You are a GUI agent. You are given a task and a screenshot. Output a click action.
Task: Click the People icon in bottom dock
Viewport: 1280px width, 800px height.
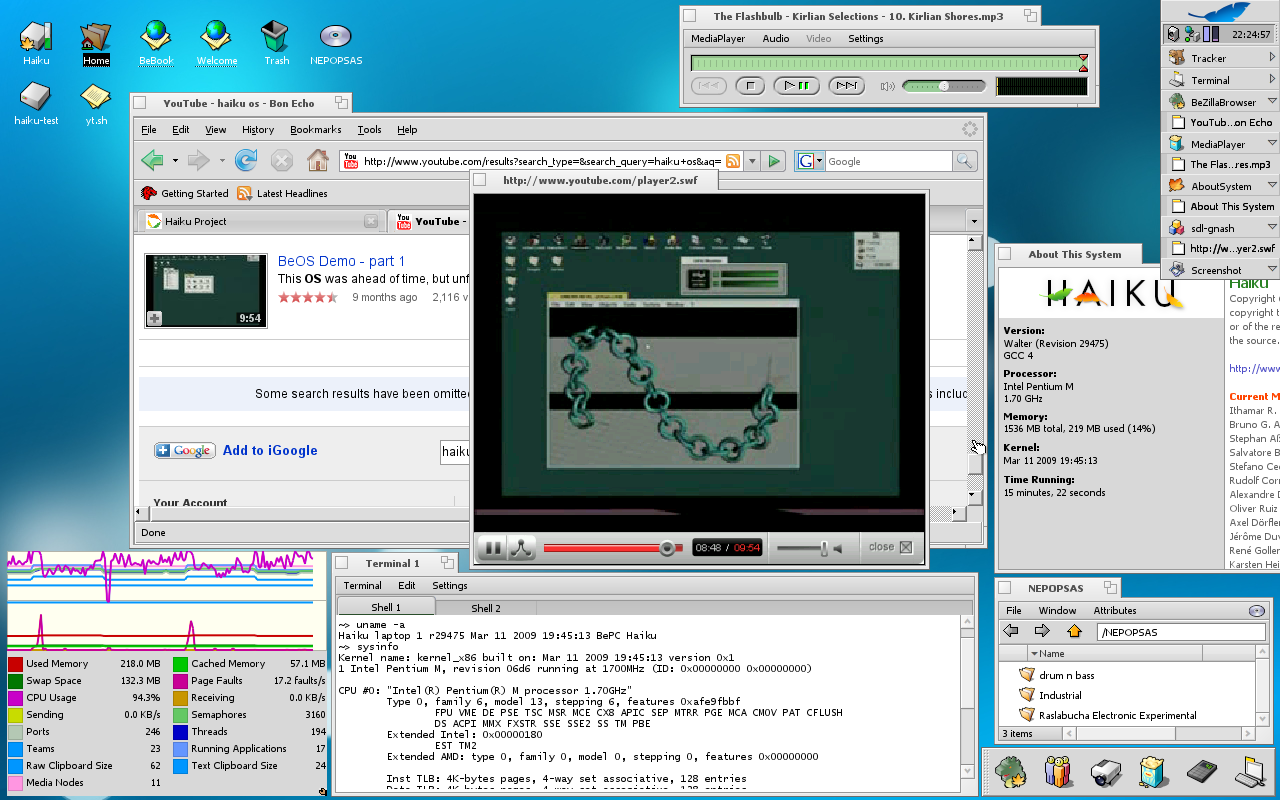click(x=1057, y=771)
